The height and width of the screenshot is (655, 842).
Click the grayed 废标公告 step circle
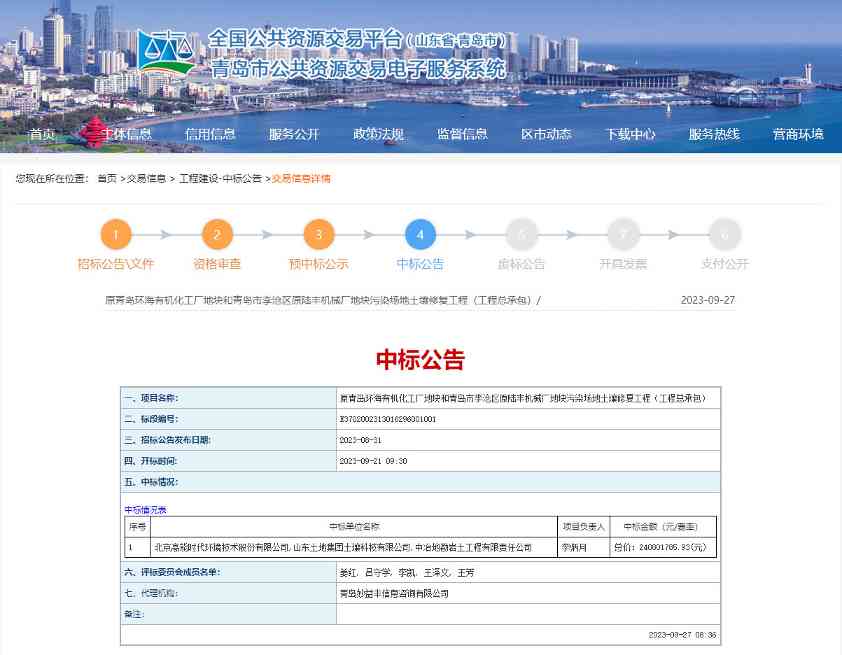click(522, 235)
